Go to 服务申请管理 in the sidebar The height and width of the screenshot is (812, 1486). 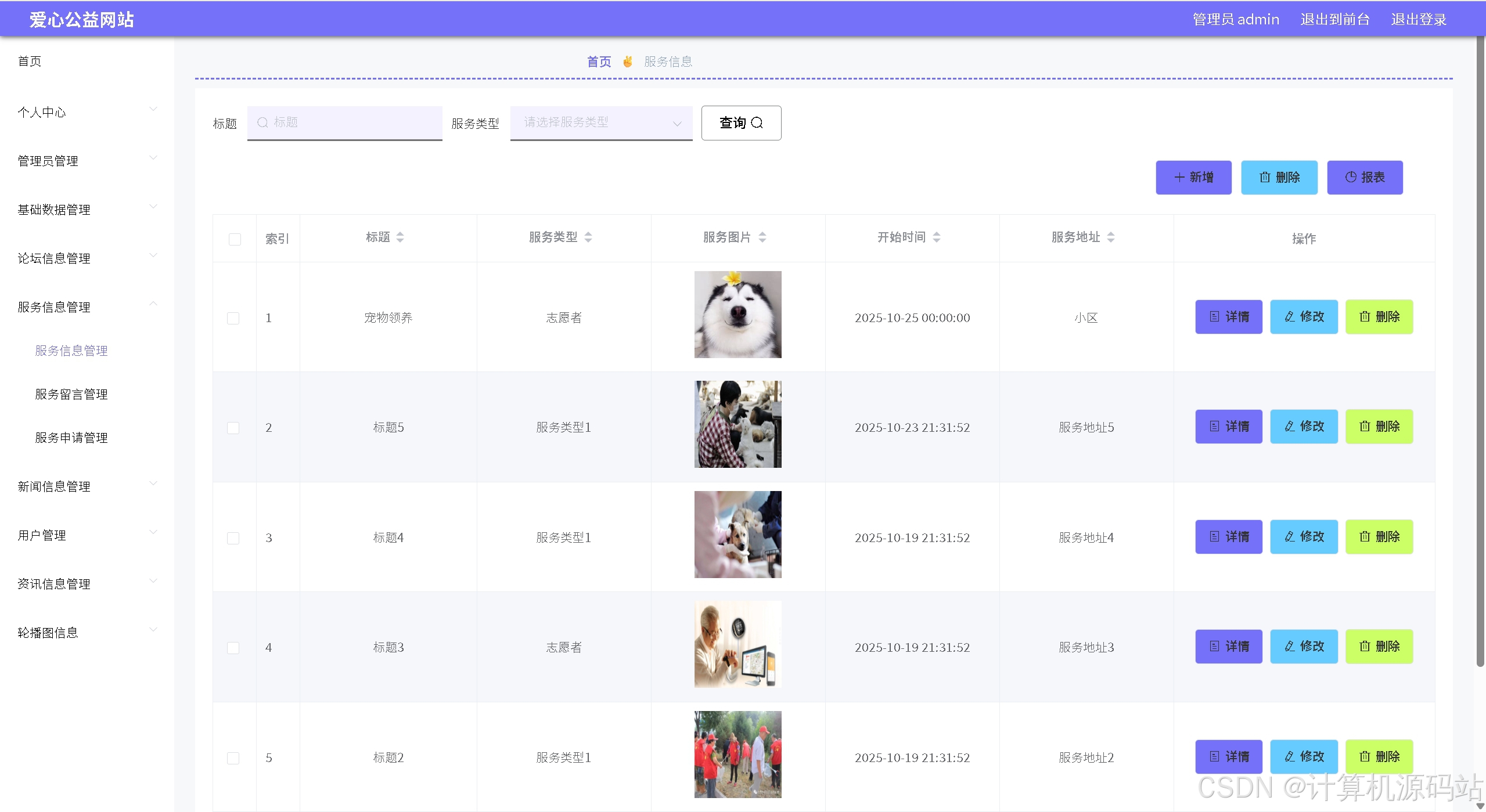click(x=71, y=438)
